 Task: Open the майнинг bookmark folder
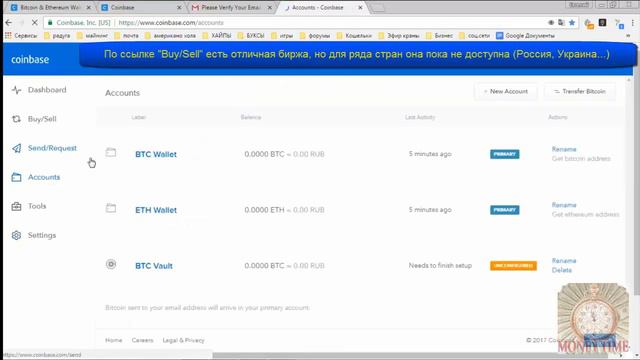click(92, 36)
